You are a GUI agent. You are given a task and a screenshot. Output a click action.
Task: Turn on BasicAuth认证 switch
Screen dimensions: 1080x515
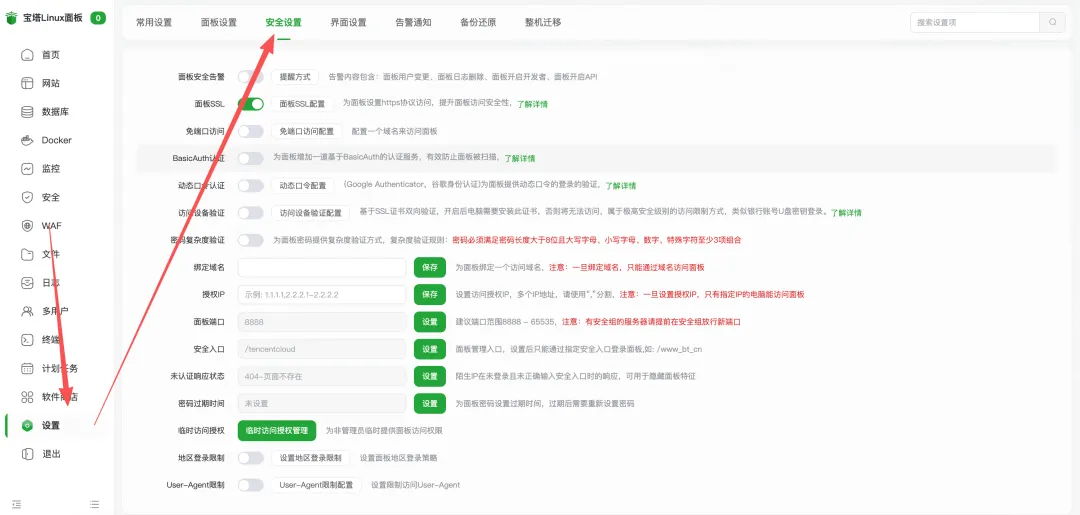(x=250, y=158)
